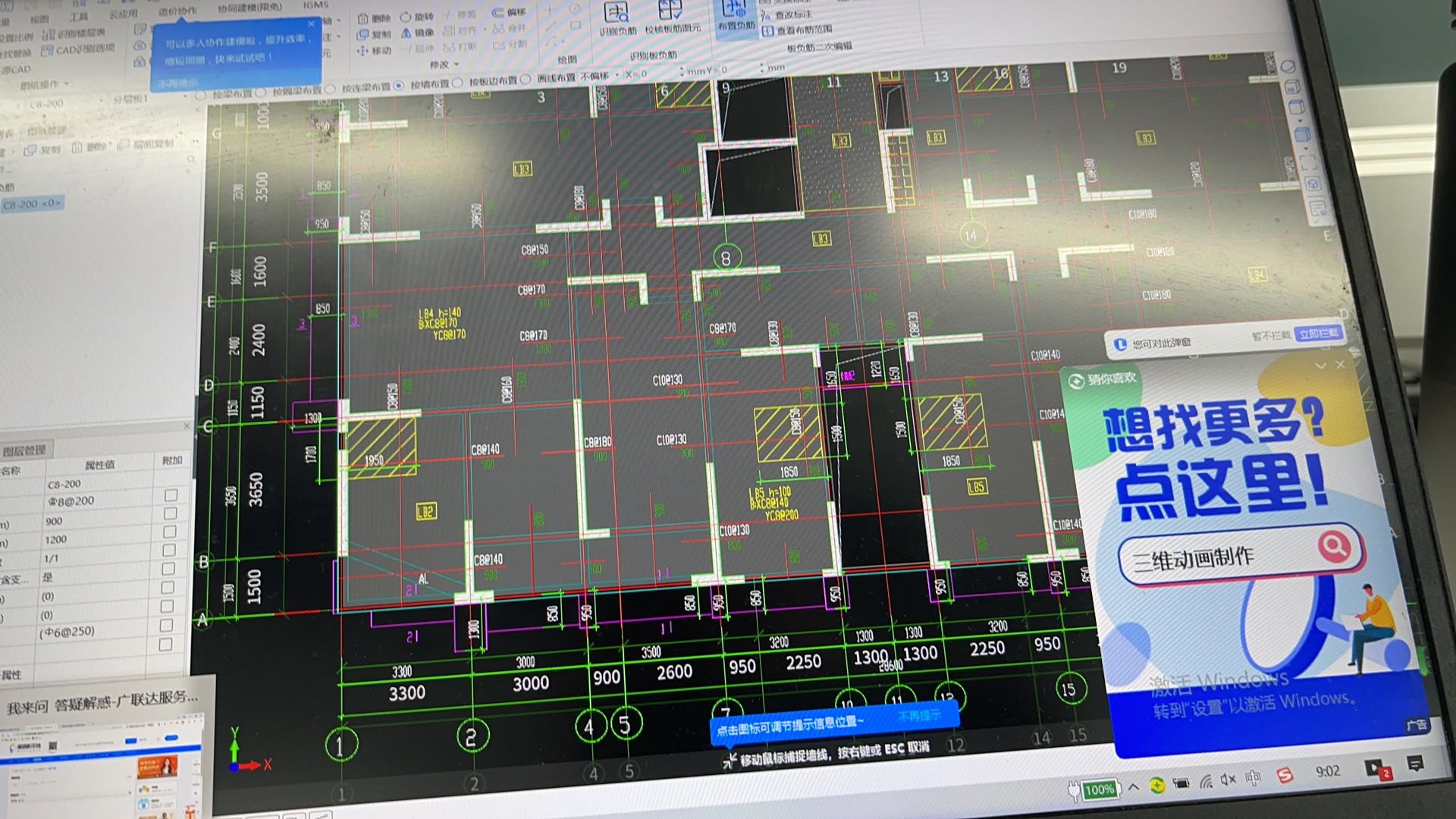Viewport: 1456px width, 819px height.
Task: Click the Wi-Fi network tray icon
Action: coord(1206,782)
